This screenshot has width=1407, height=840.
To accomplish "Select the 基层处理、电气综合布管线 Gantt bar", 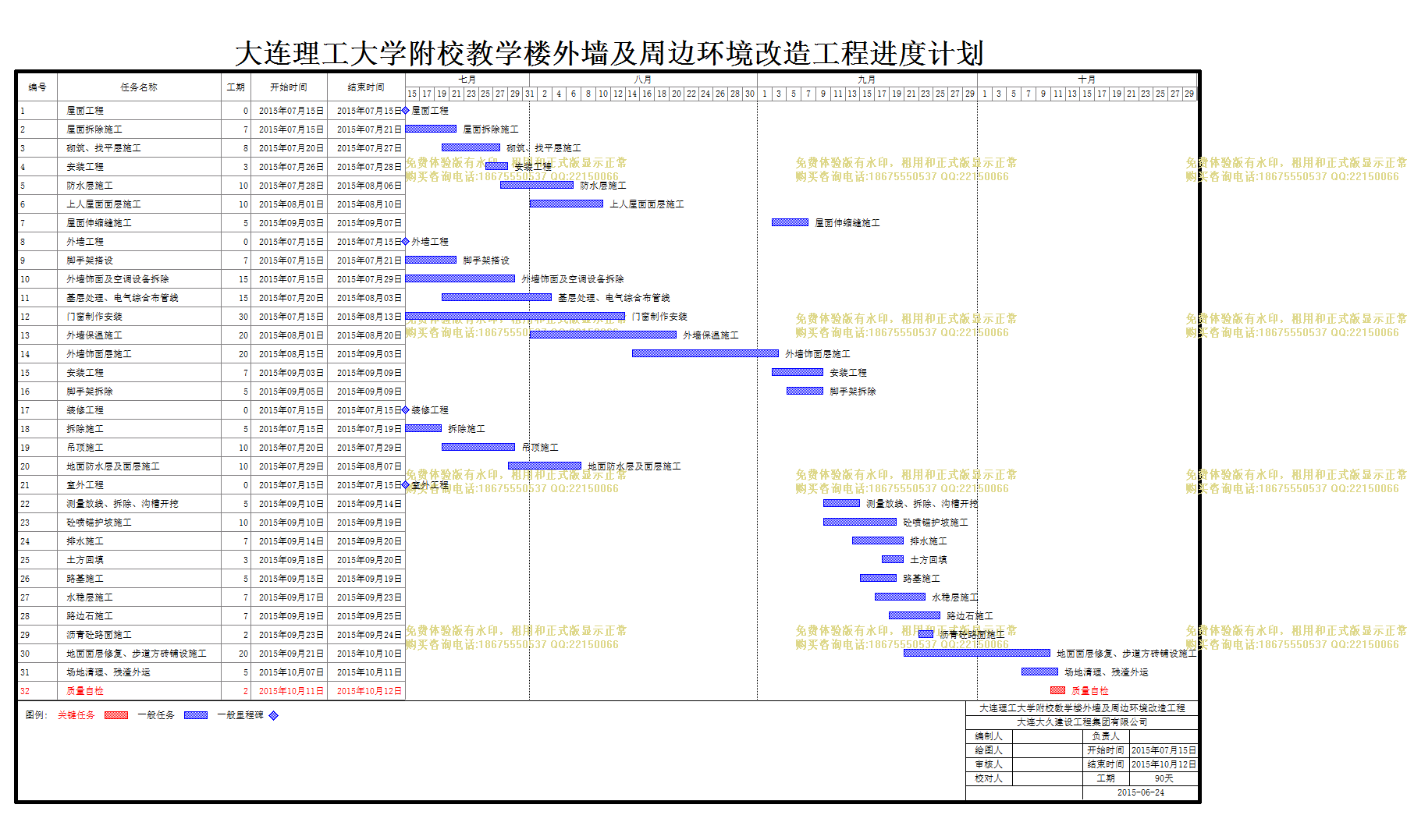I will [496, 297].
